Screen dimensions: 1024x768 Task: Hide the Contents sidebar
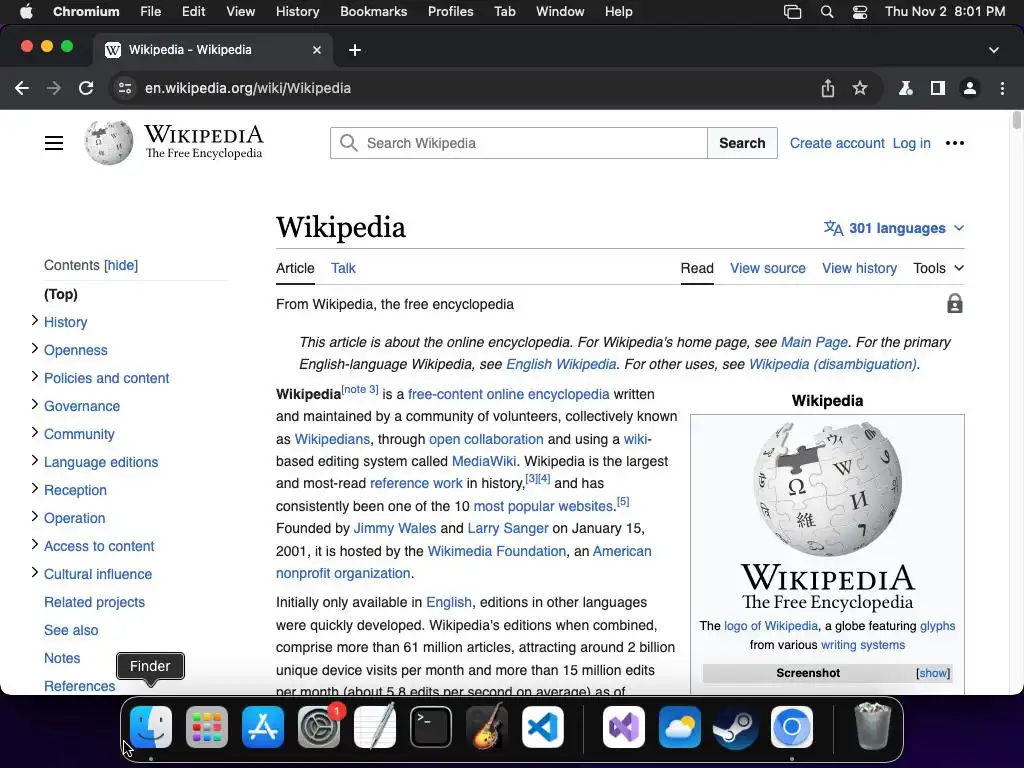point(121,265)
